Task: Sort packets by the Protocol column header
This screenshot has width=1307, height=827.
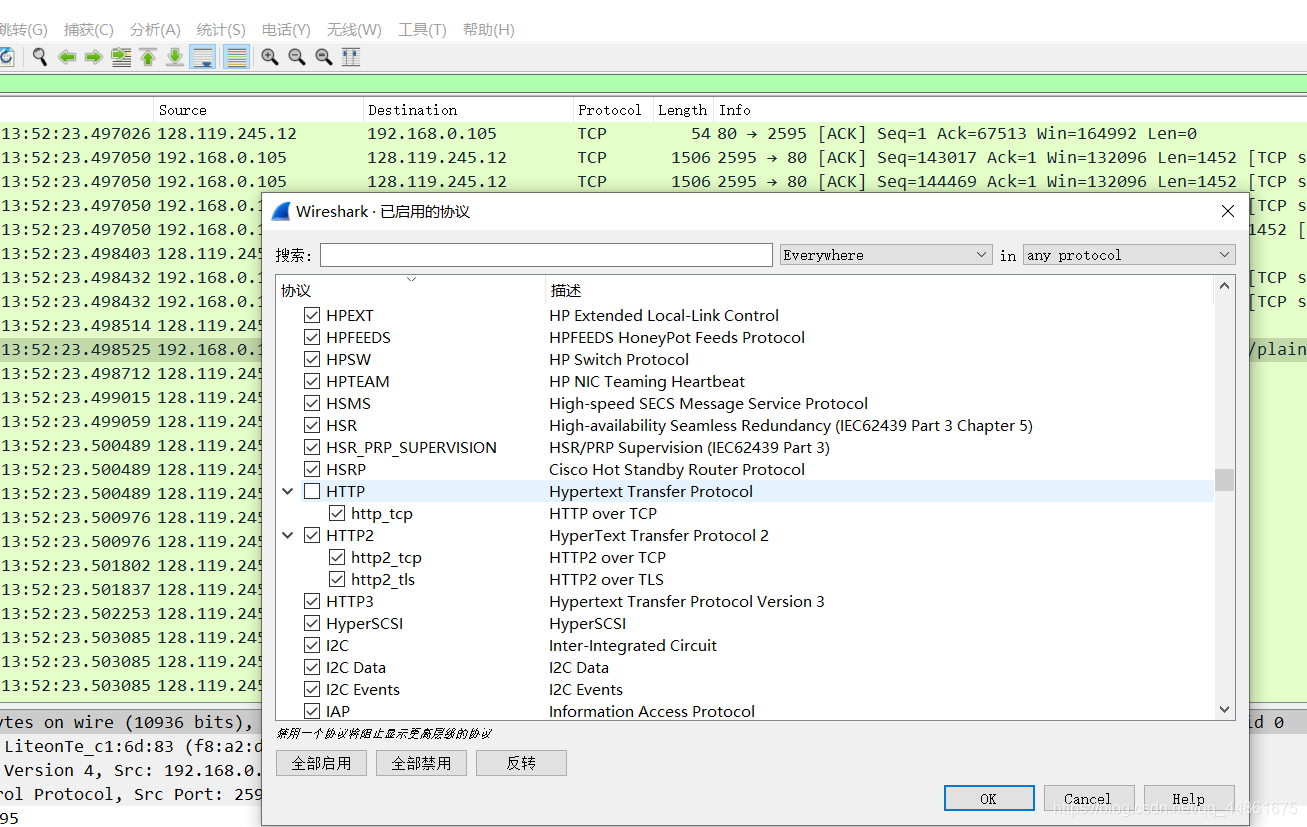Action: 613,110
